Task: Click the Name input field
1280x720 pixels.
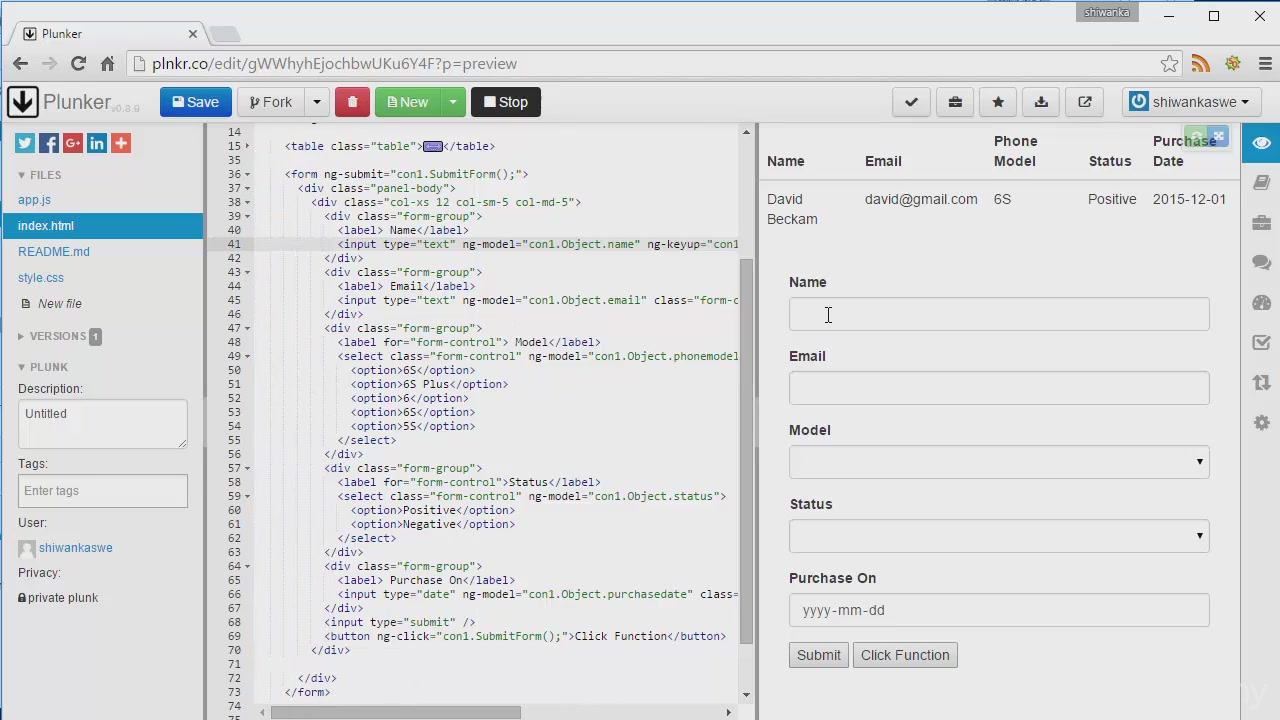Action: point(999,314)
